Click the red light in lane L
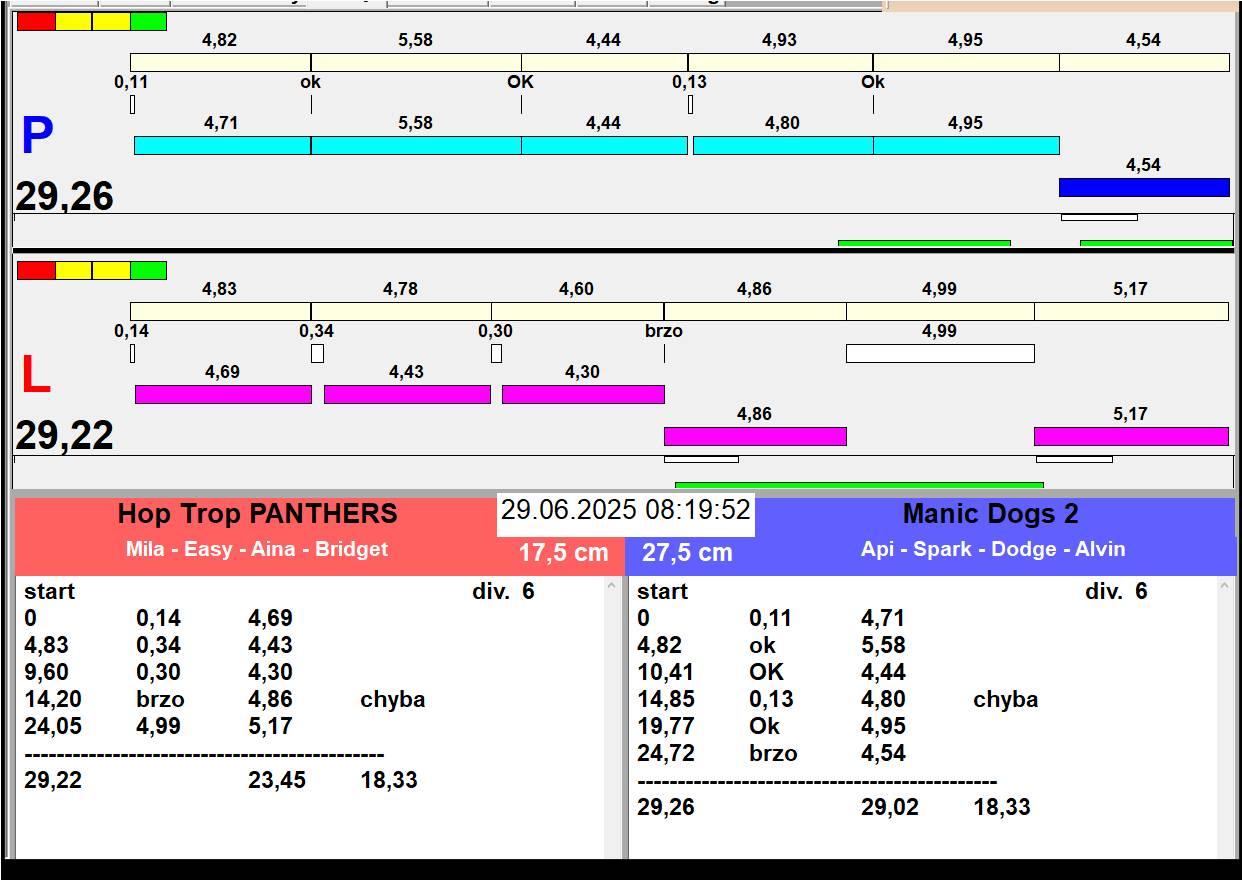 point(36,270)
